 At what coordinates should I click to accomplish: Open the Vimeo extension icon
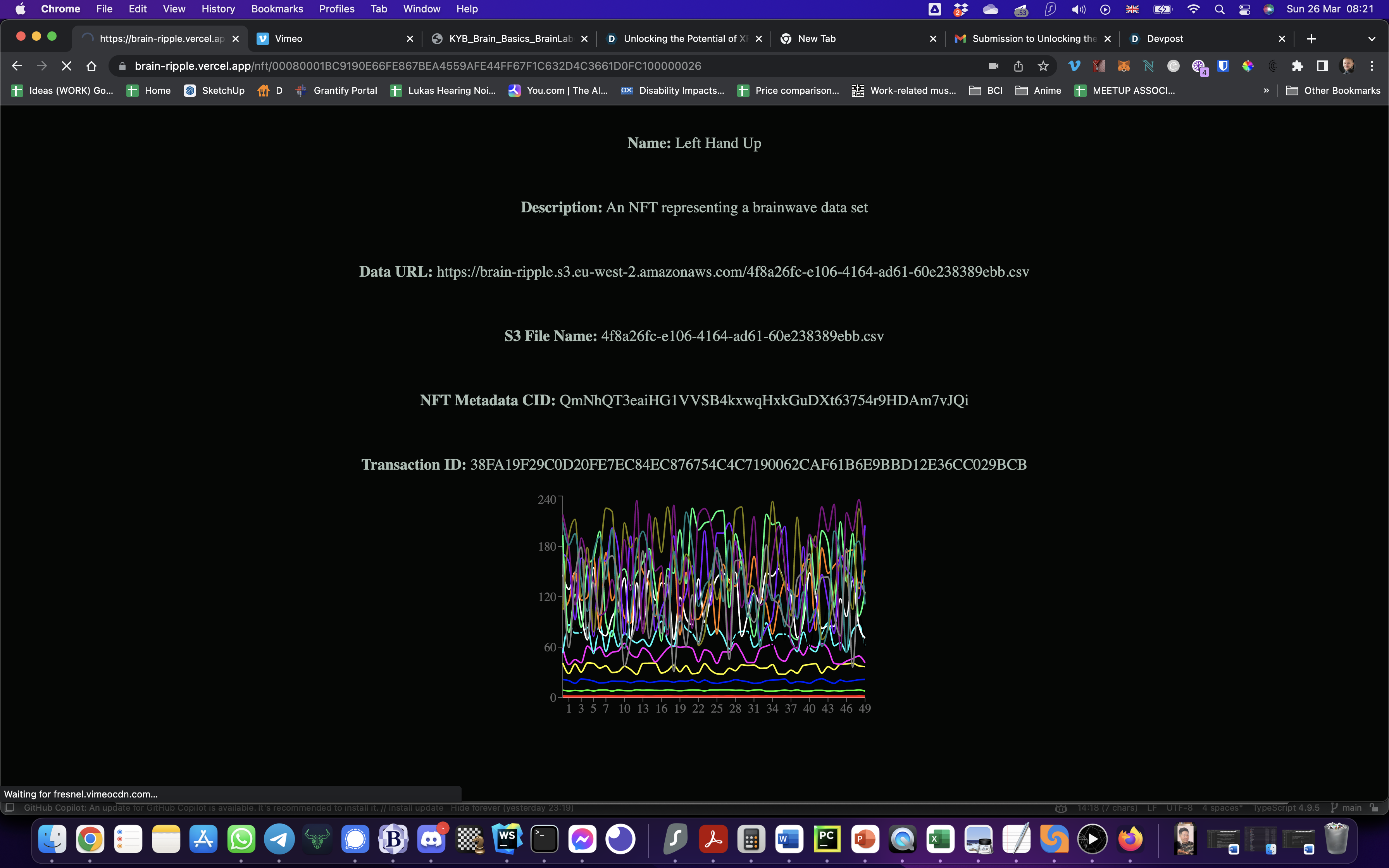1074,66
